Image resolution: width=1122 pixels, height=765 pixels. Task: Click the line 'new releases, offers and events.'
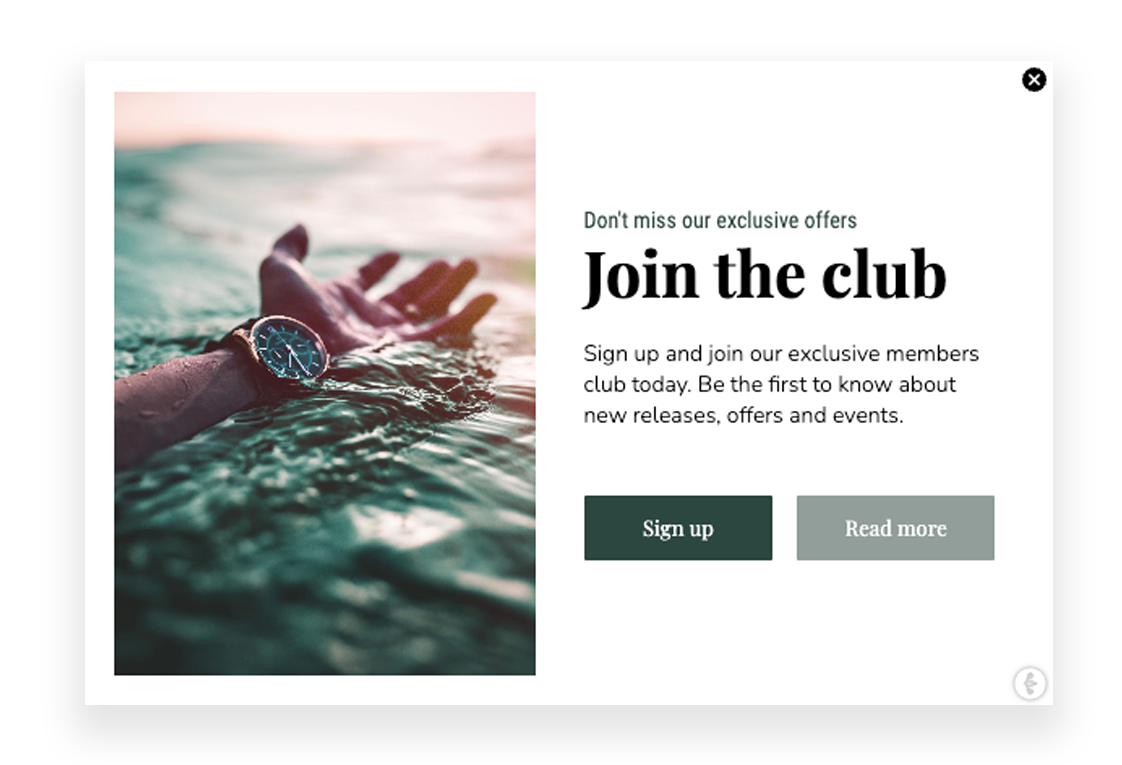coord(743,415)
